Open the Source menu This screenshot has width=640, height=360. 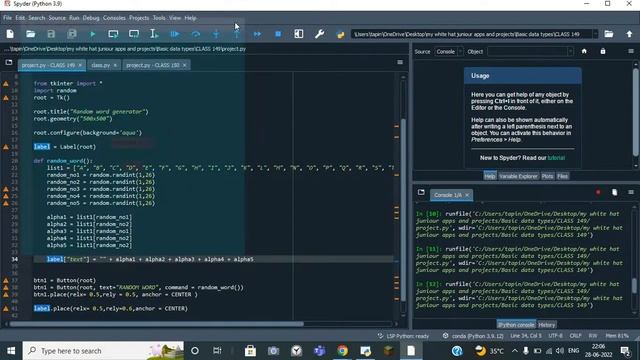57,18
